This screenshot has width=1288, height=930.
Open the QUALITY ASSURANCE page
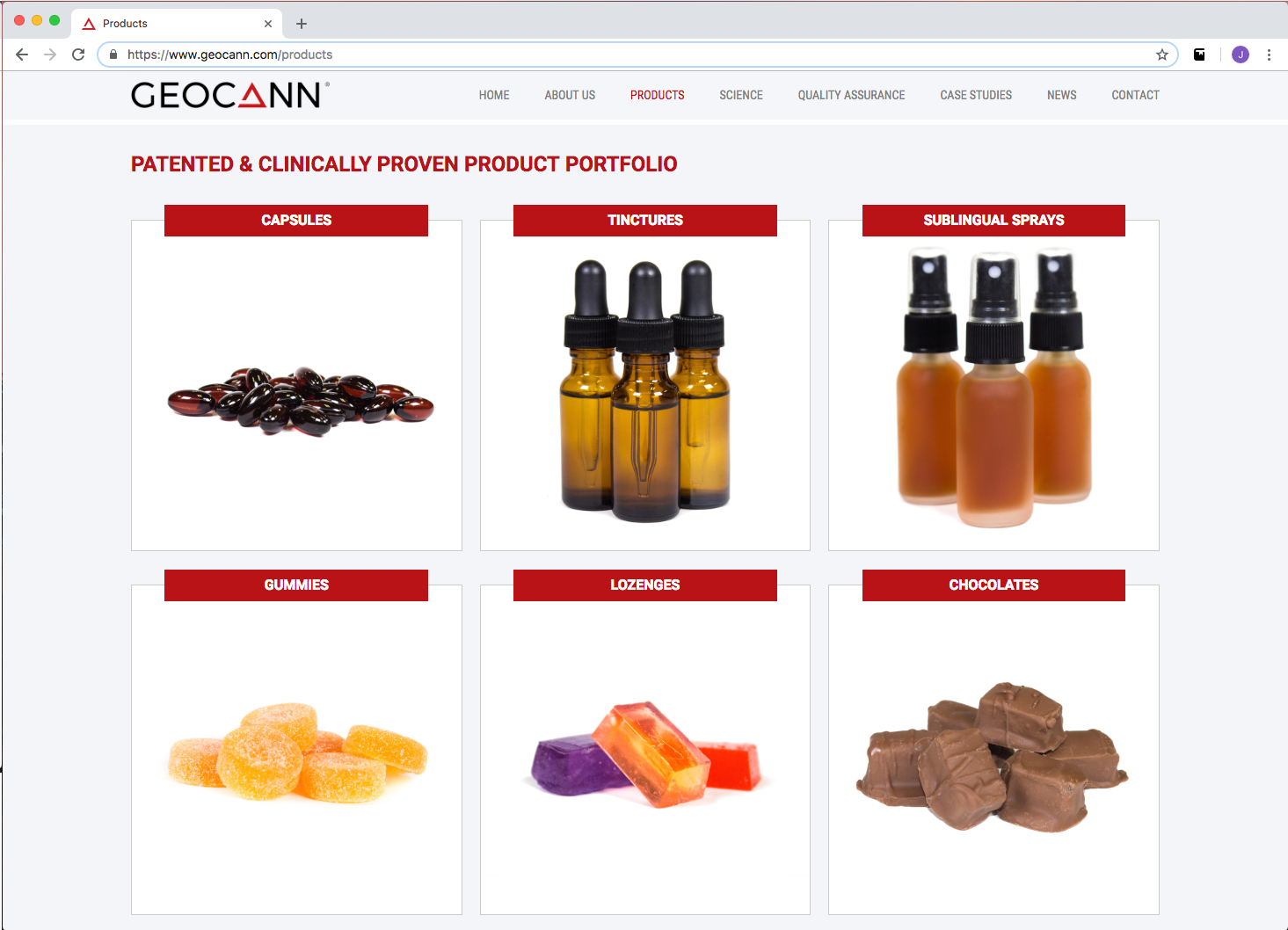[x=851, y=95]
